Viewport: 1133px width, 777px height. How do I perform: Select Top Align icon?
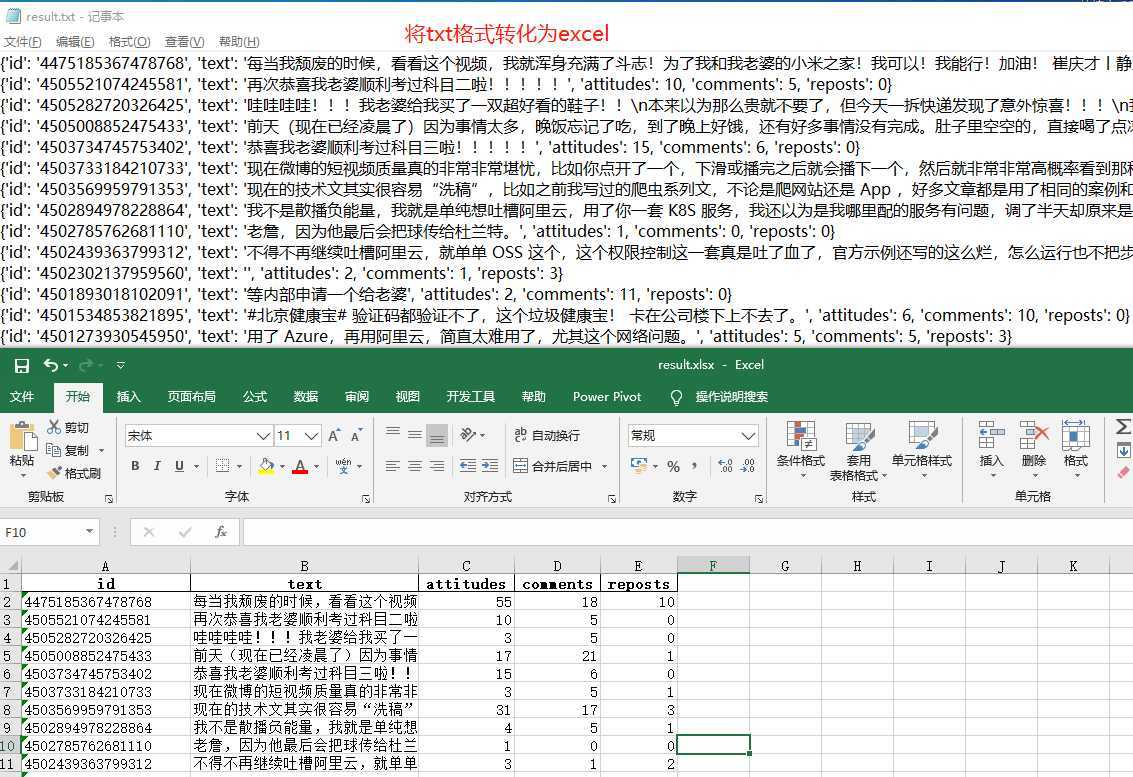[x=392, y=434]
